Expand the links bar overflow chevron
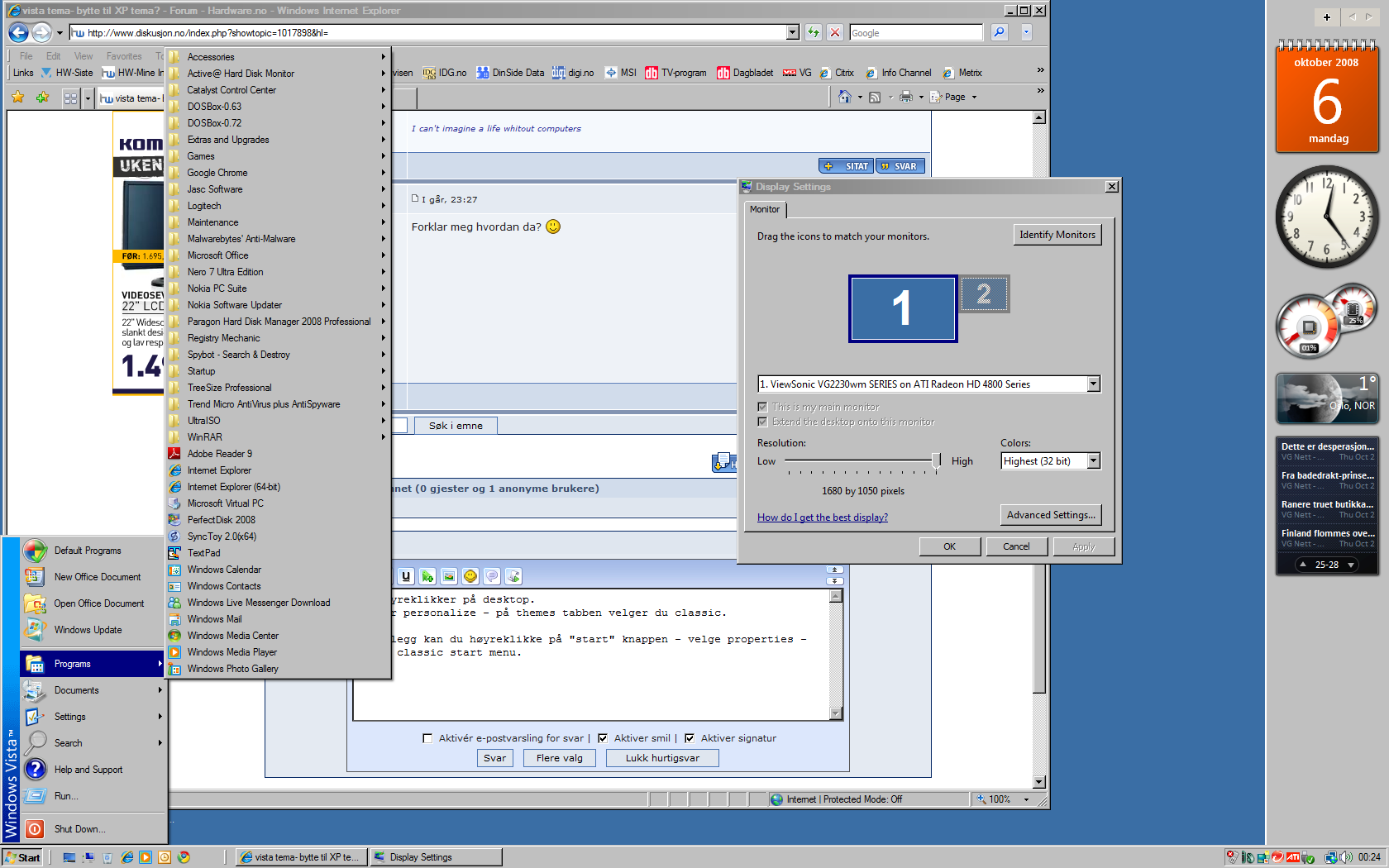Viewport: 1389px width, 868px height. tap(1040, 70)
